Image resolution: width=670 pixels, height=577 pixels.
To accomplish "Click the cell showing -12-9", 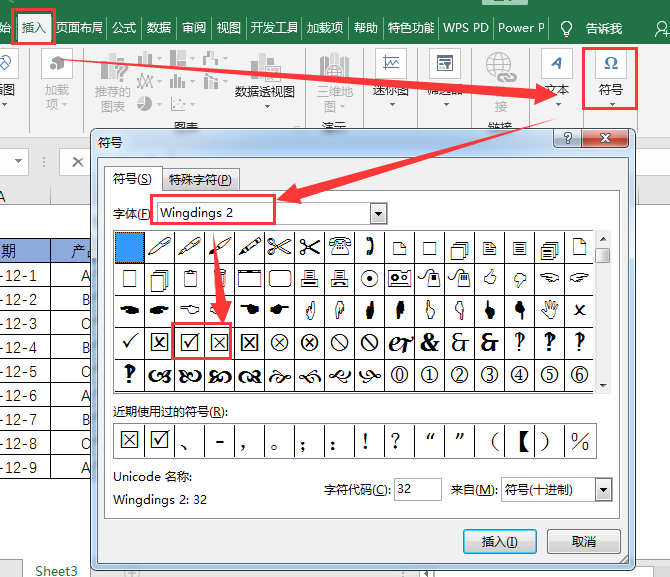I will click(x=25, y=467).
